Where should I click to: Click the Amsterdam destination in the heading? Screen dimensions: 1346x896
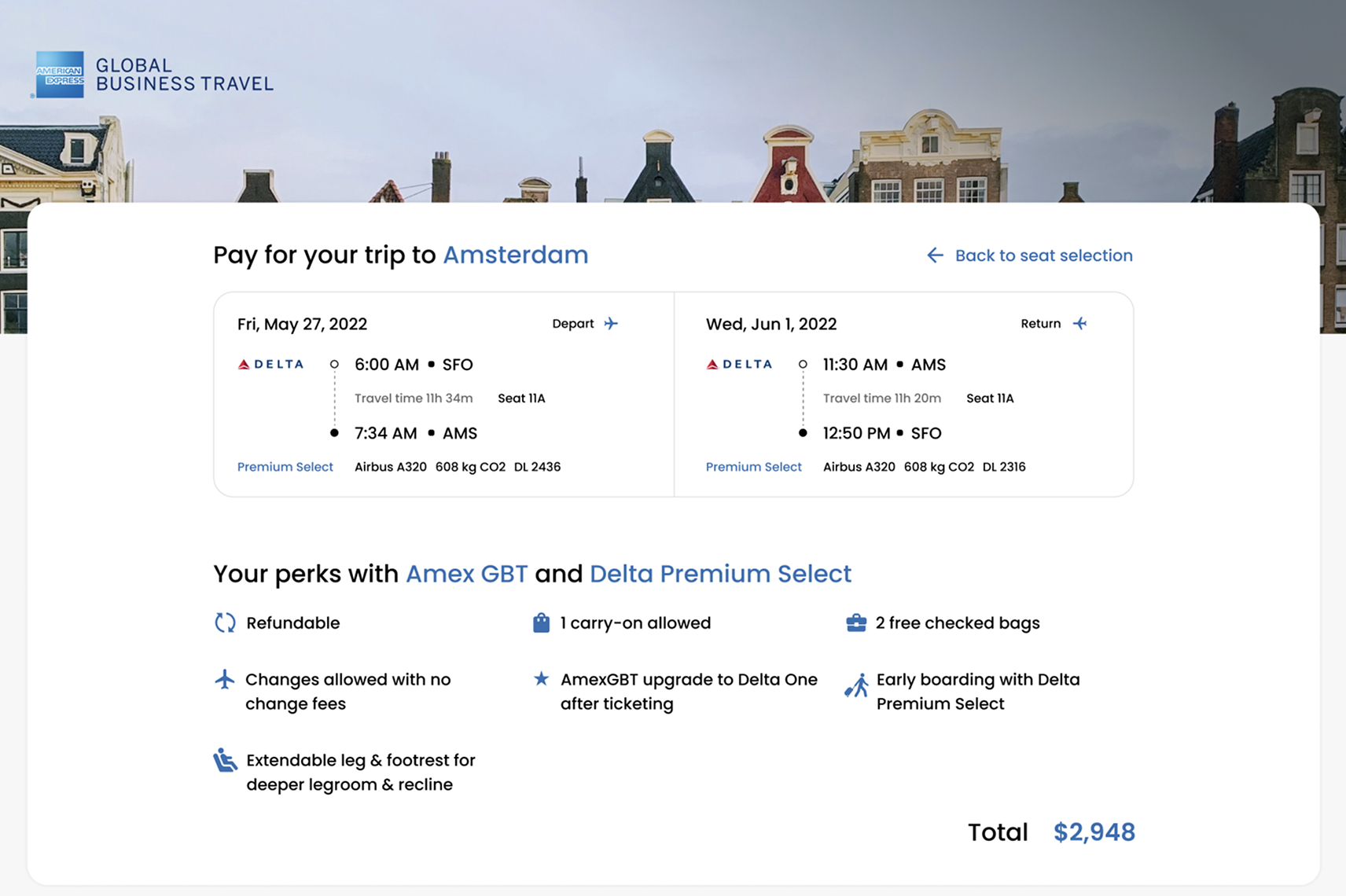pyautogui.click(x=516, y=255)
